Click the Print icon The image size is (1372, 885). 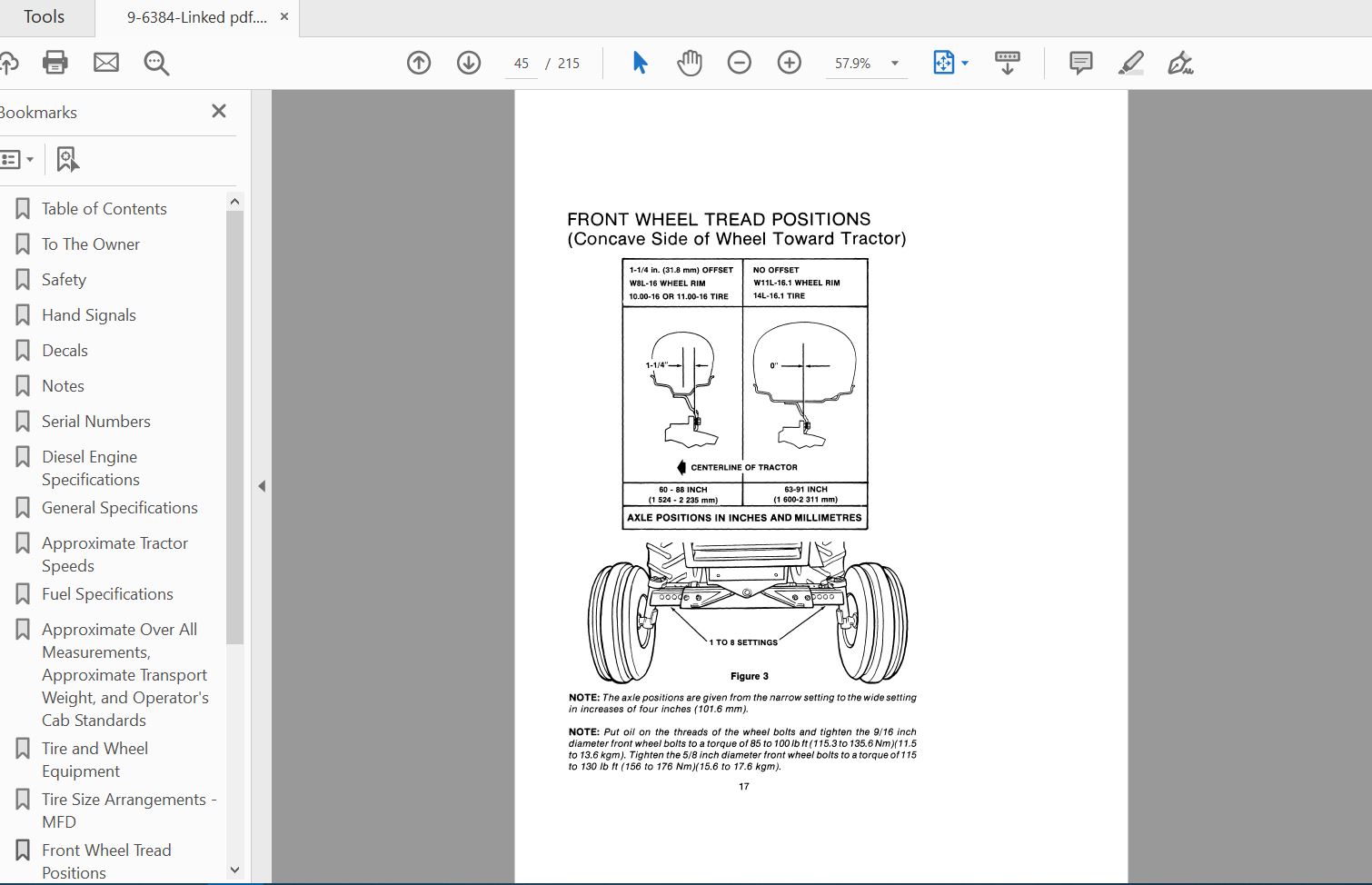[55, 63]
